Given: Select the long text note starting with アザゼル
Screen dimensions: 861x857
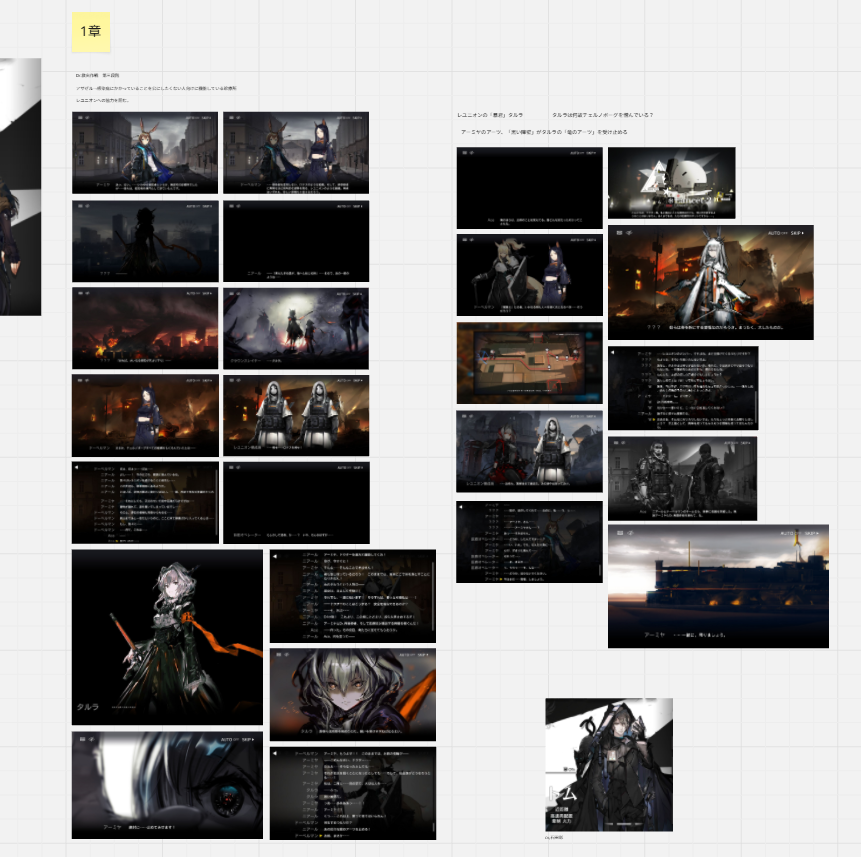Looking at the screenshot, I should pyautogui.click(x=156, y=88).
